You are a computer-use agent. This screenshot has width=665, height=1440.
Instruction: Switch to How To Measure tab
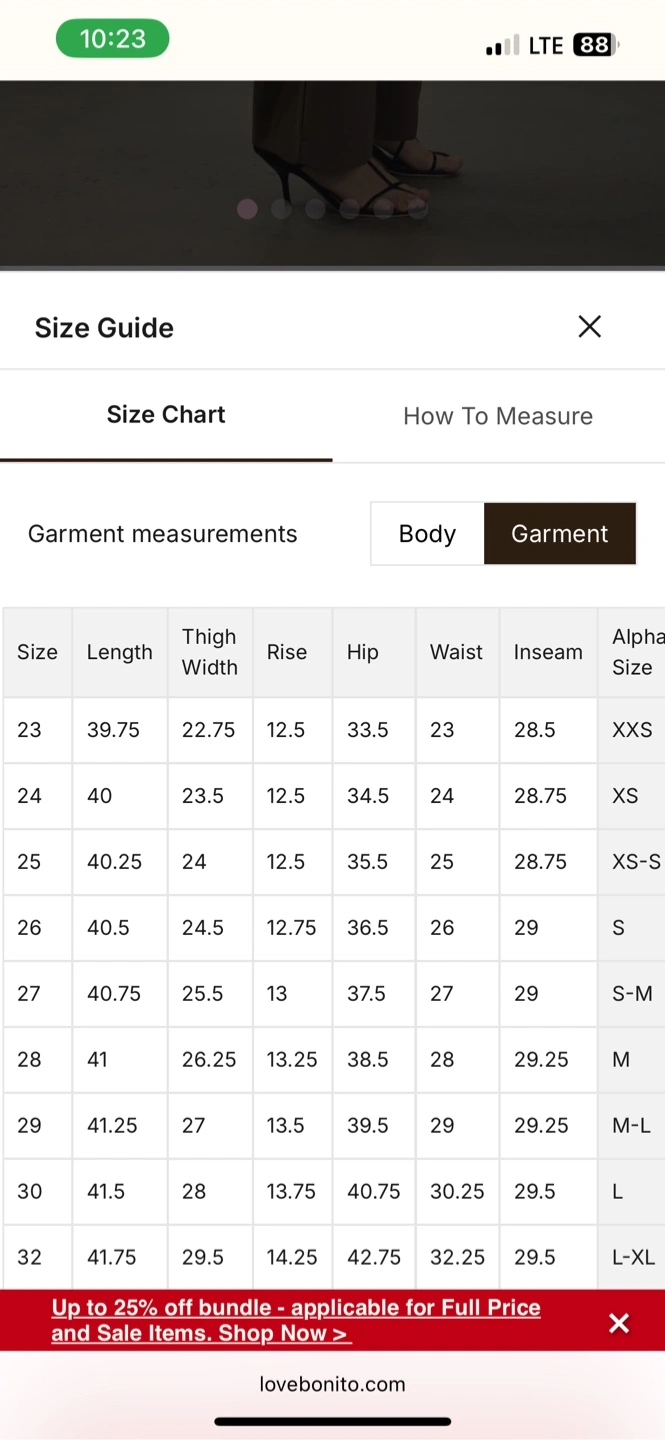[x=498, y=416]
